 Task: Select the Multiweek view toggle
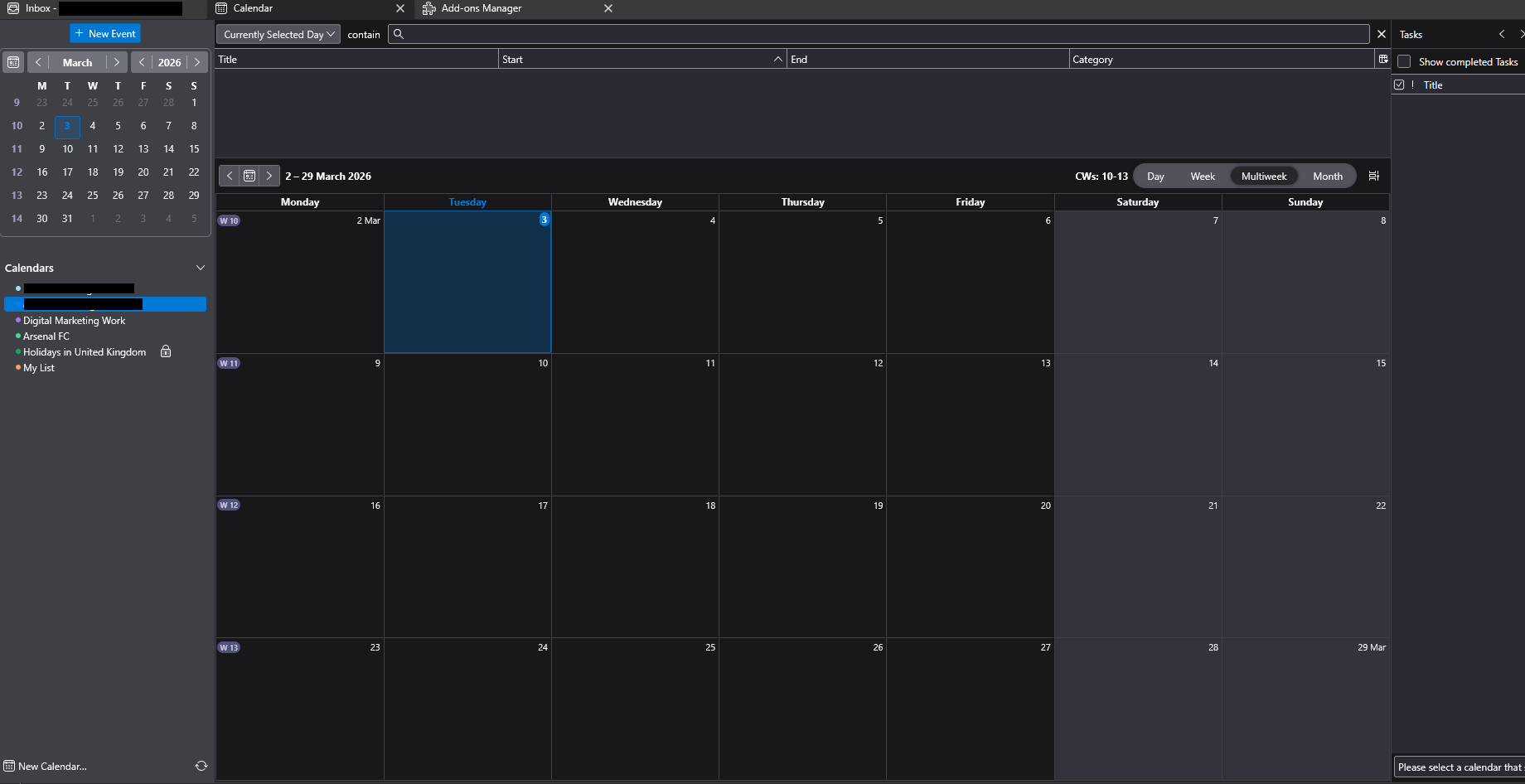[x=1263, y=176]
